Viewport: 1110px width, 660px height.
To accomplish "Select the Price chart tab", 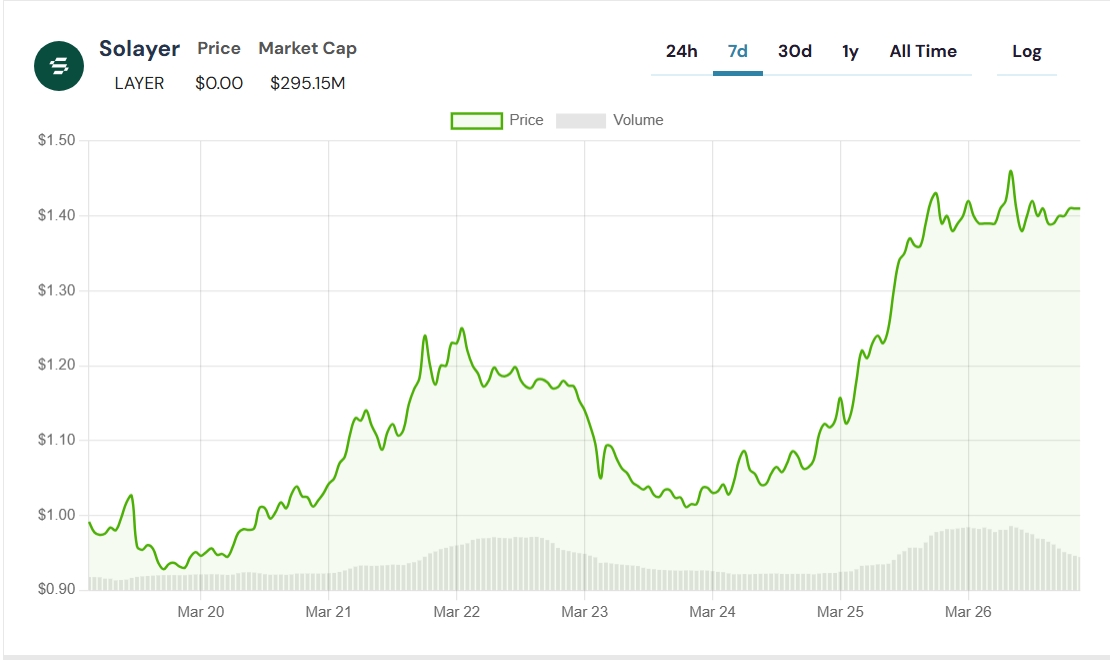I will pos(219,48).
